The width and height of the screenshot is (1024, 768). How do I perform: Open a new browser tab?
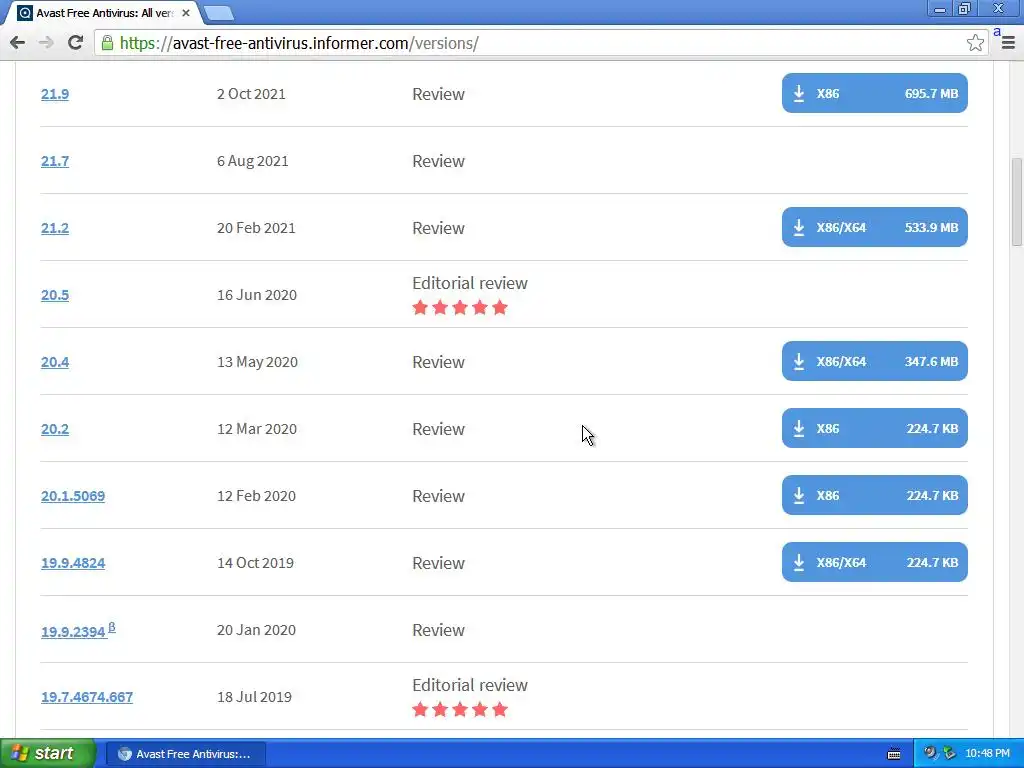218,13
